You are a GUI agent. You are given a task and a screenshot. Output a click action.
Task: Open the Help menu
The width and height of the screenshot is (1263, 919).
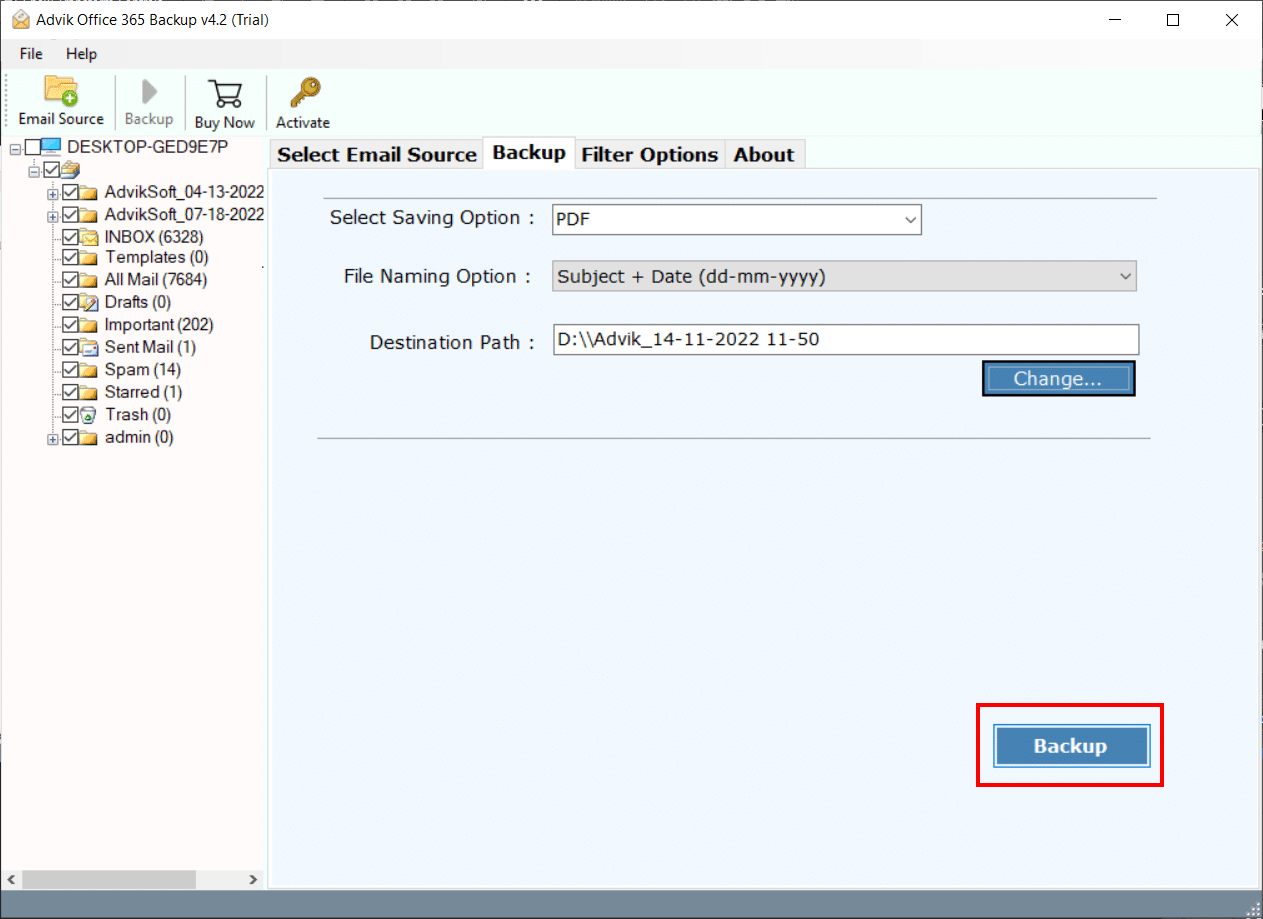pyautogui.click(x=82, y=54)
